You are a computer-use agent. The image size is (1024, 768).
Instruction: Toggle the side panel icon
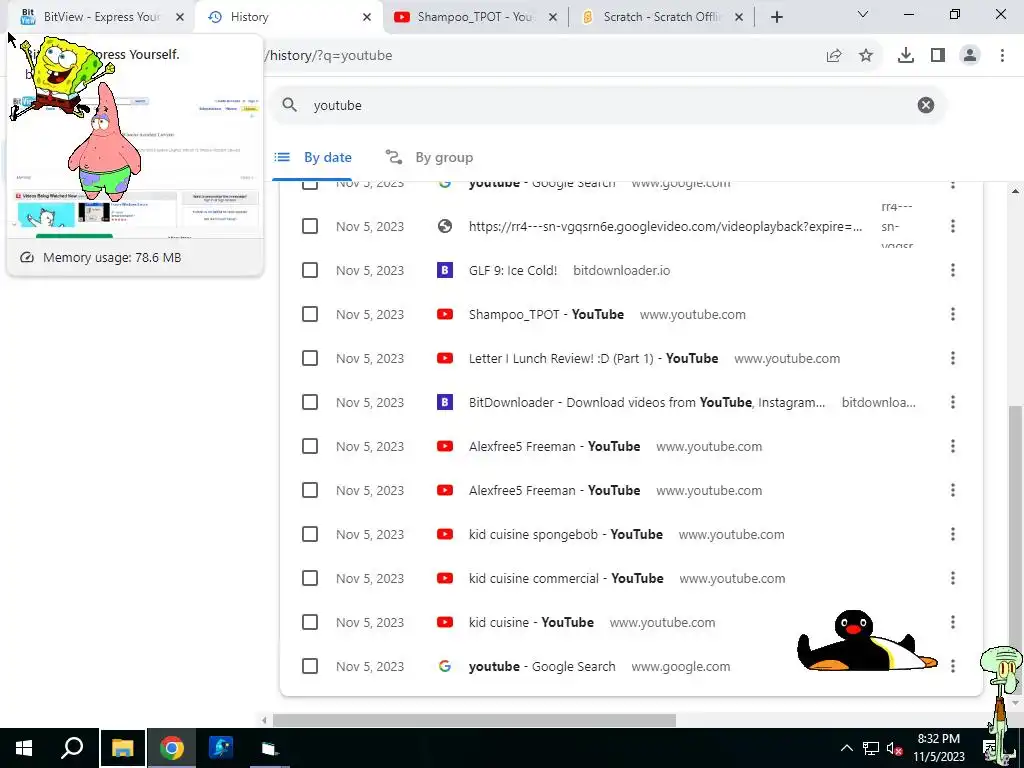938,56
